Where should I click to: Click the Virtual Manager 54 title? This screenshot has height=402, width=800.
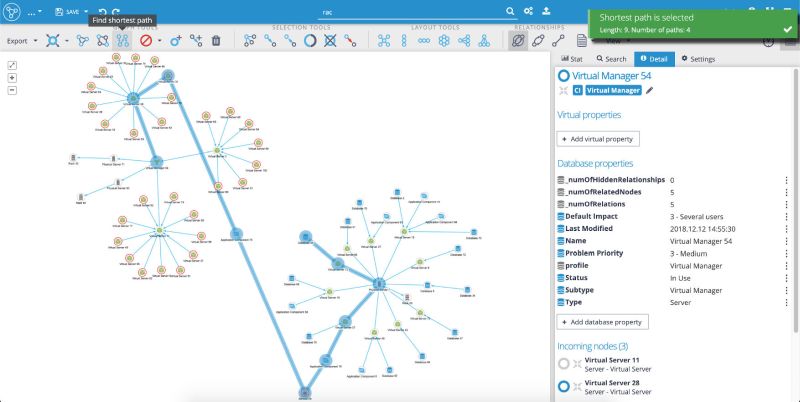[611, 76]
